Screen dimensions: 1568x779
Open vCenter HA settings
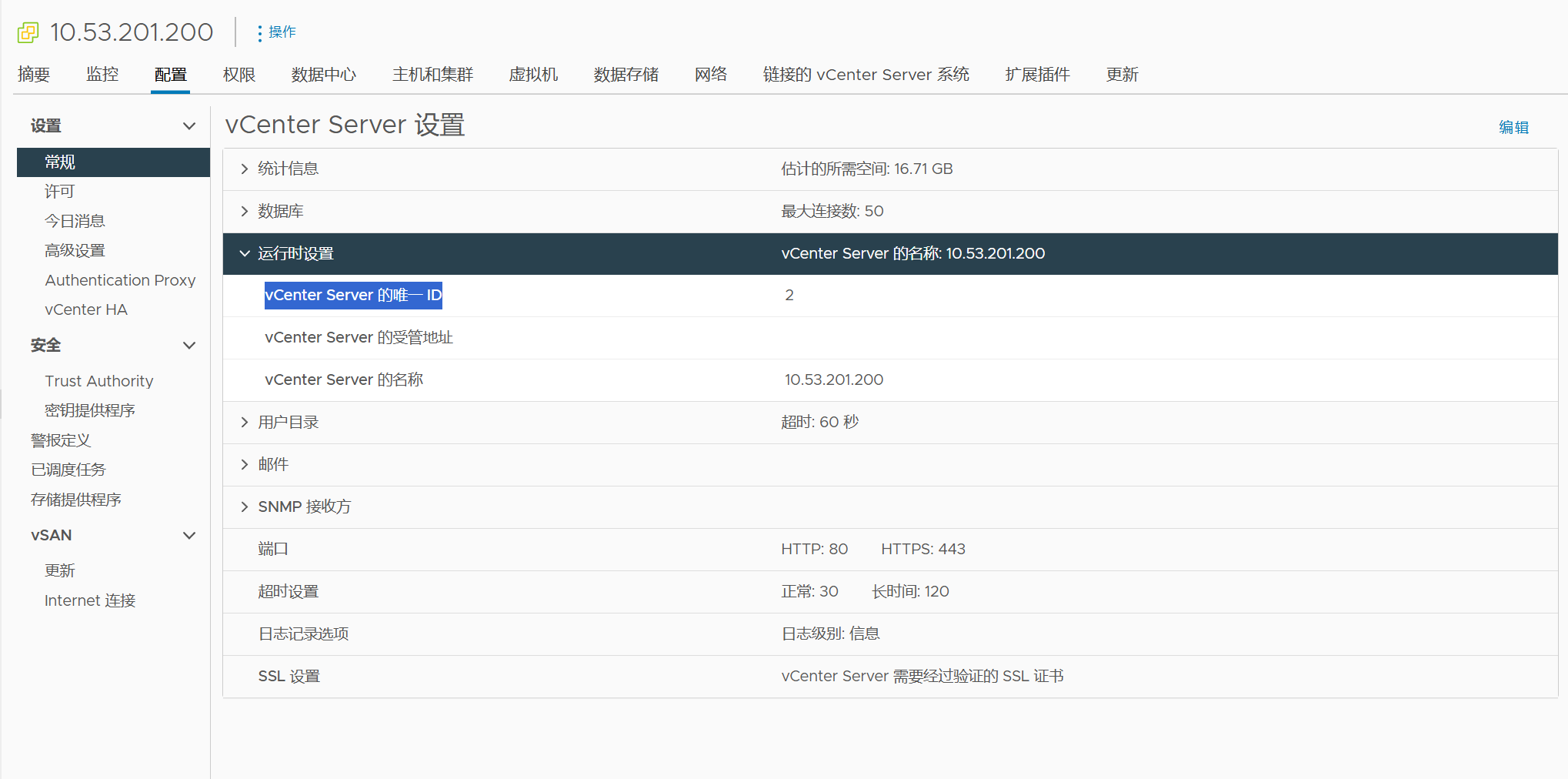click(86, 309)
